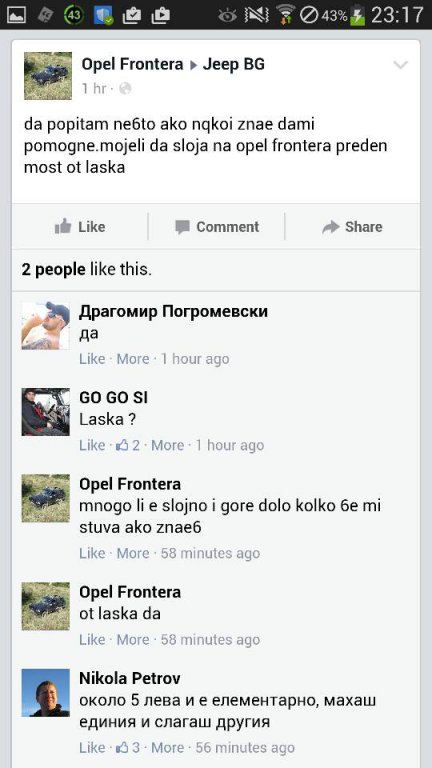Open Nikola Petrov's profile name

pyautogui.click(x=130, y=678)
